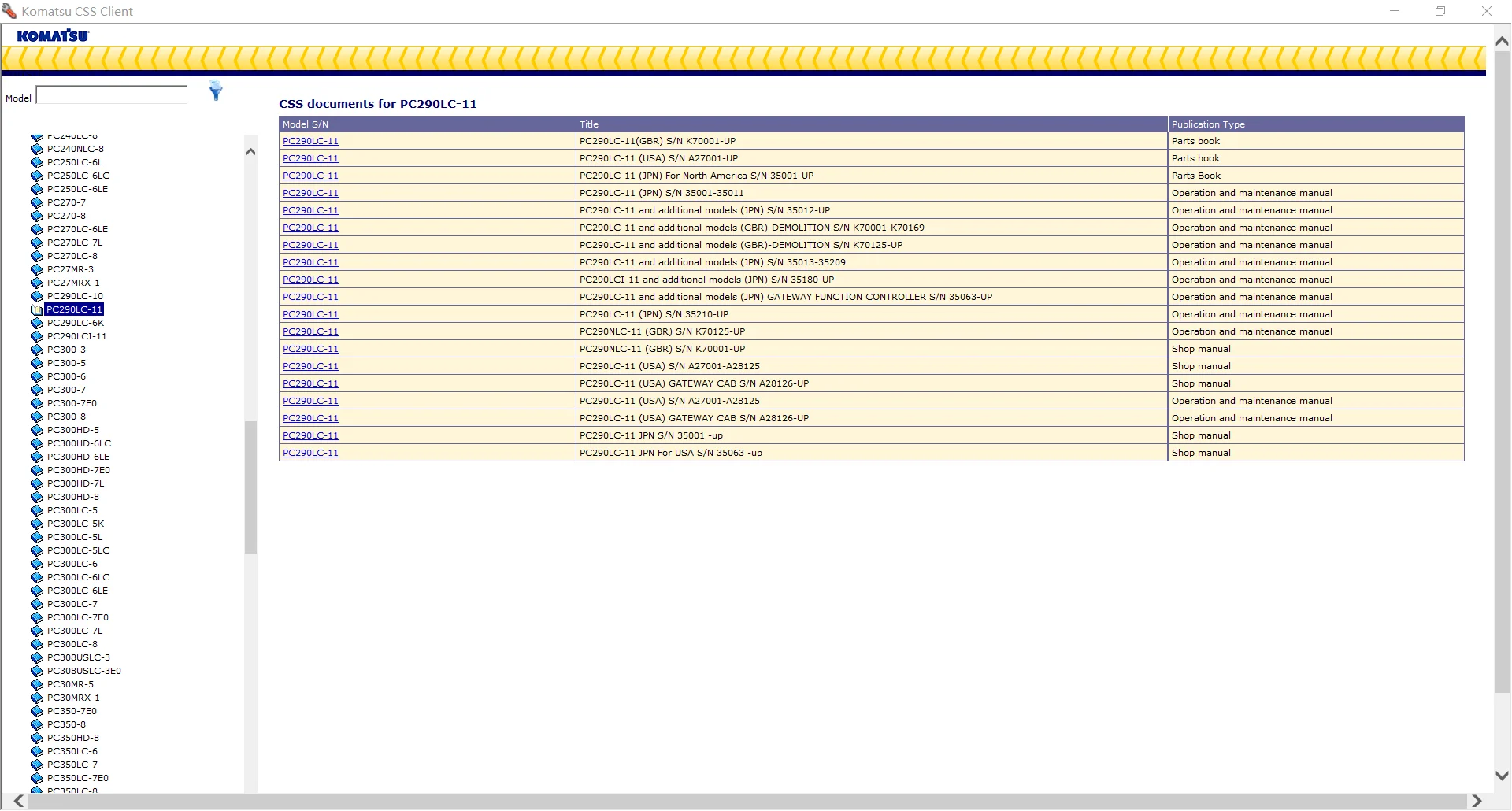
Task: Select PC300HD-7E0 in the model tree
Action: pos(79,470)
